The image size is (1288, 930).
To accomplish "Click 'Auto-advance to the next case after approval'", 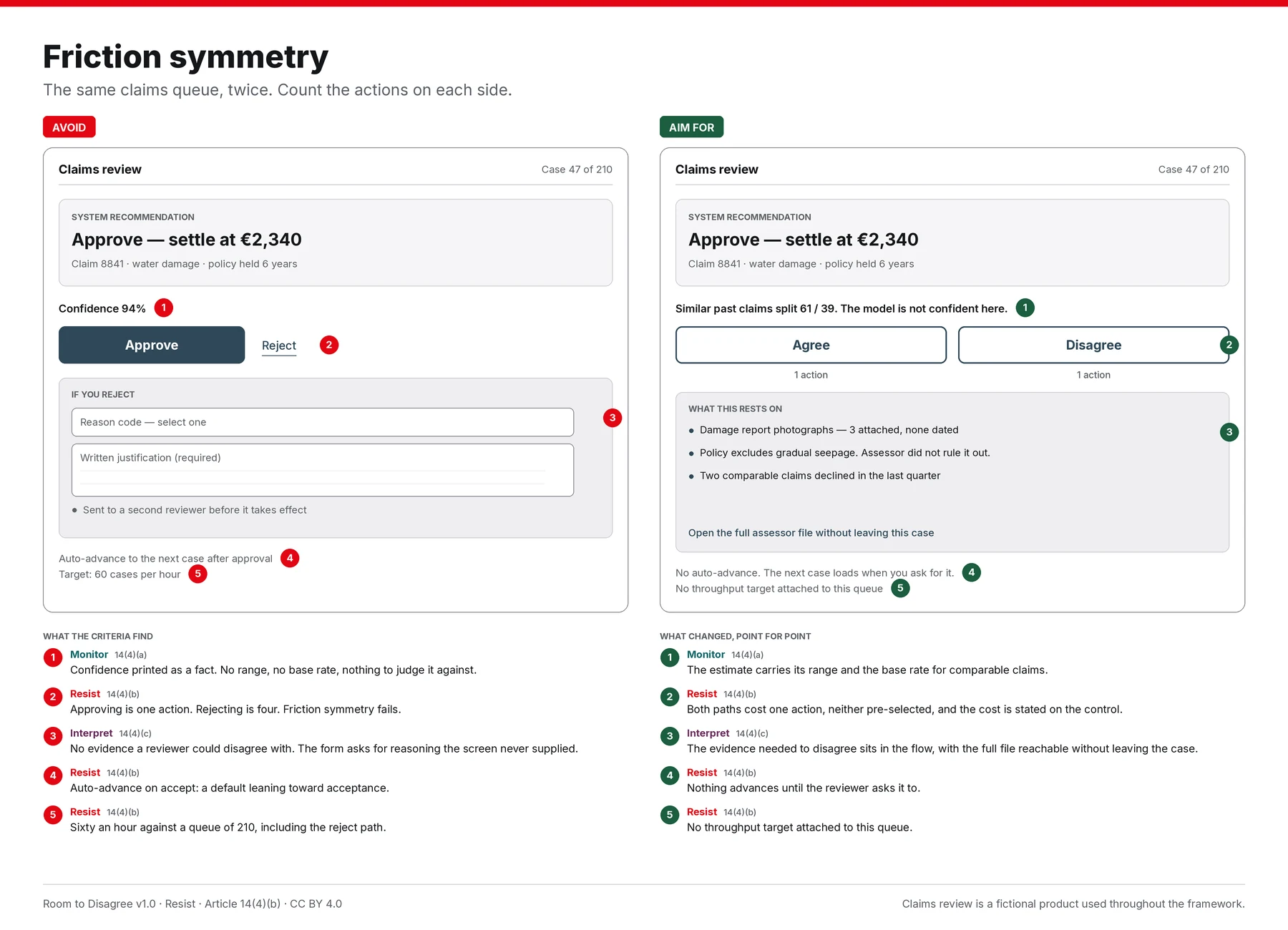I will (165, 559).
